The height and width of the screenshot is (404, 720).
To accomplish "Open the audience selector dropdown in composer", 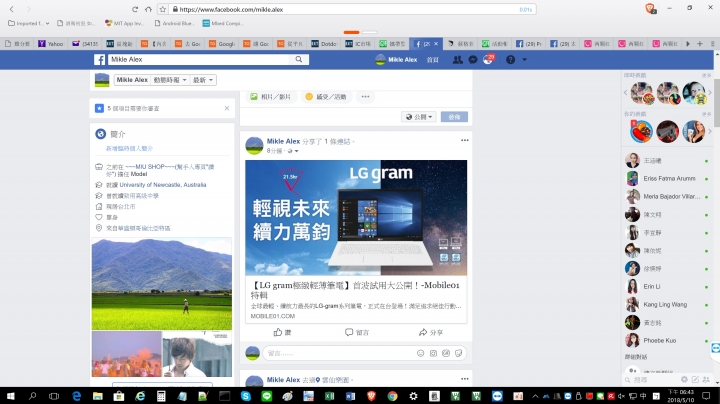I will pos(418,117).
